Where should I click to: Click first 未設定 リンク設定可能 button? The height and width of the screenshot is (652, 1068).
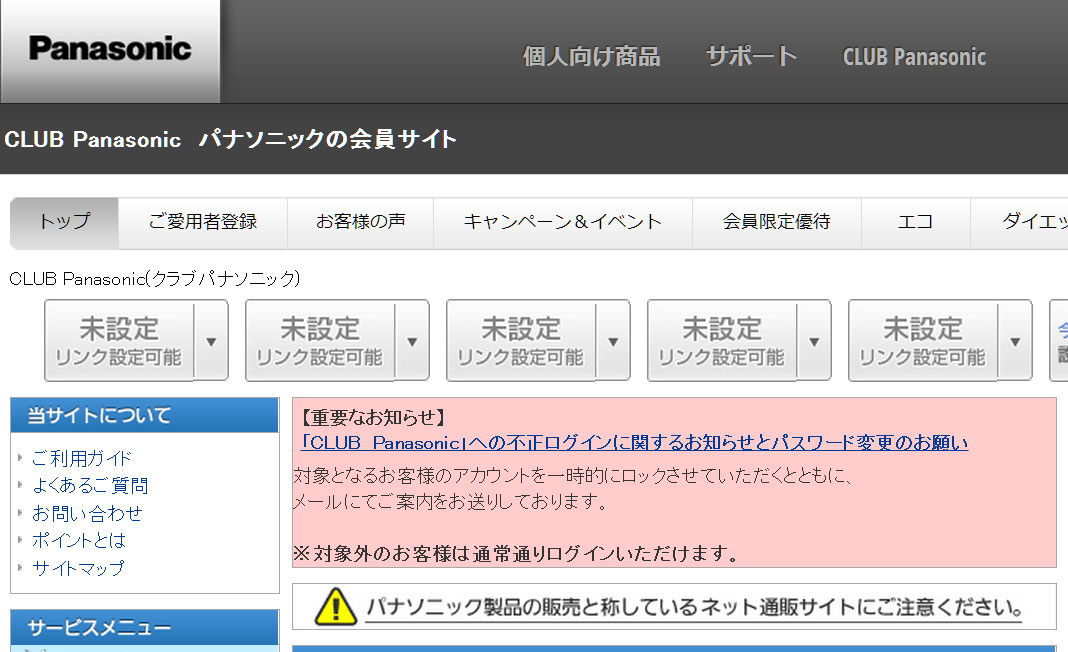(x=119, y=341)
